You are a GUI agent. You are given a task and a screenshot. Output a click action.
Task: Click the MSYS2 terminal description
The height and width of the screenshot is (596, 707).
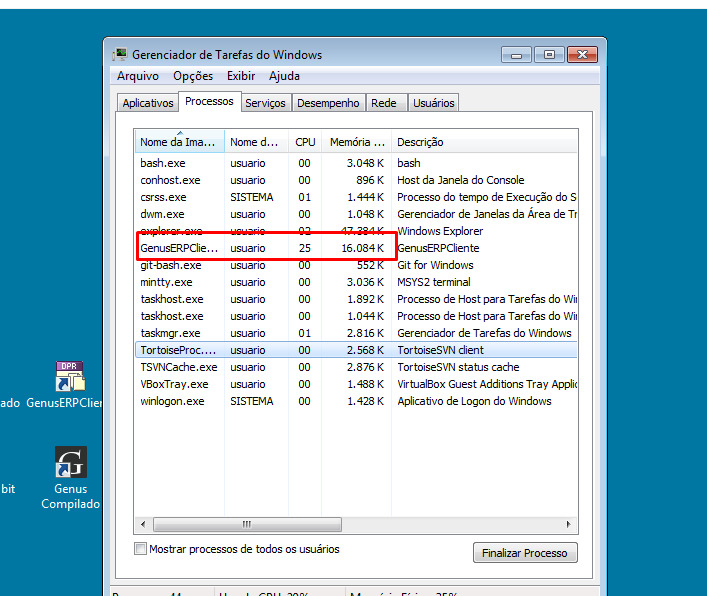point(434,282)
